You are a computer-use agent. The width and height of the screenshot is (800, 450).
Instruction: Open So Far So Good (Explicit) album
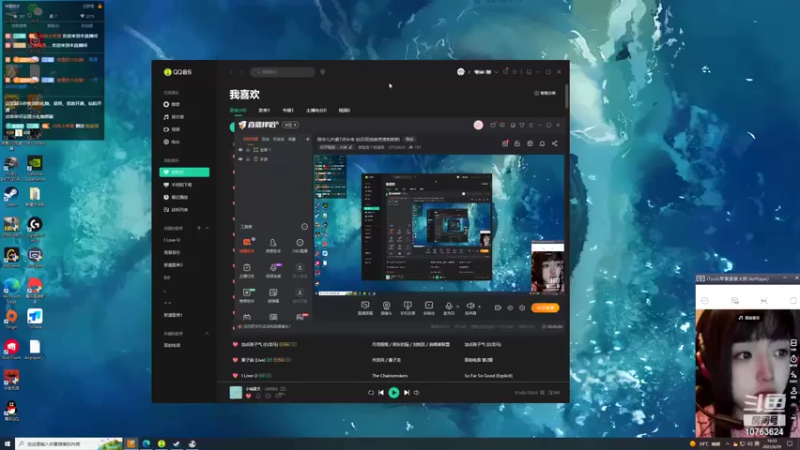[488, 376]
